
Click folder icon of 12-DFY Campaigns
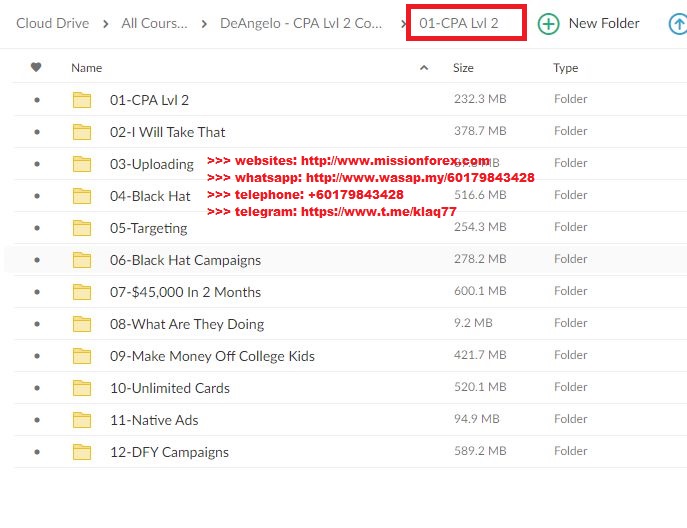tap(82, 452)
